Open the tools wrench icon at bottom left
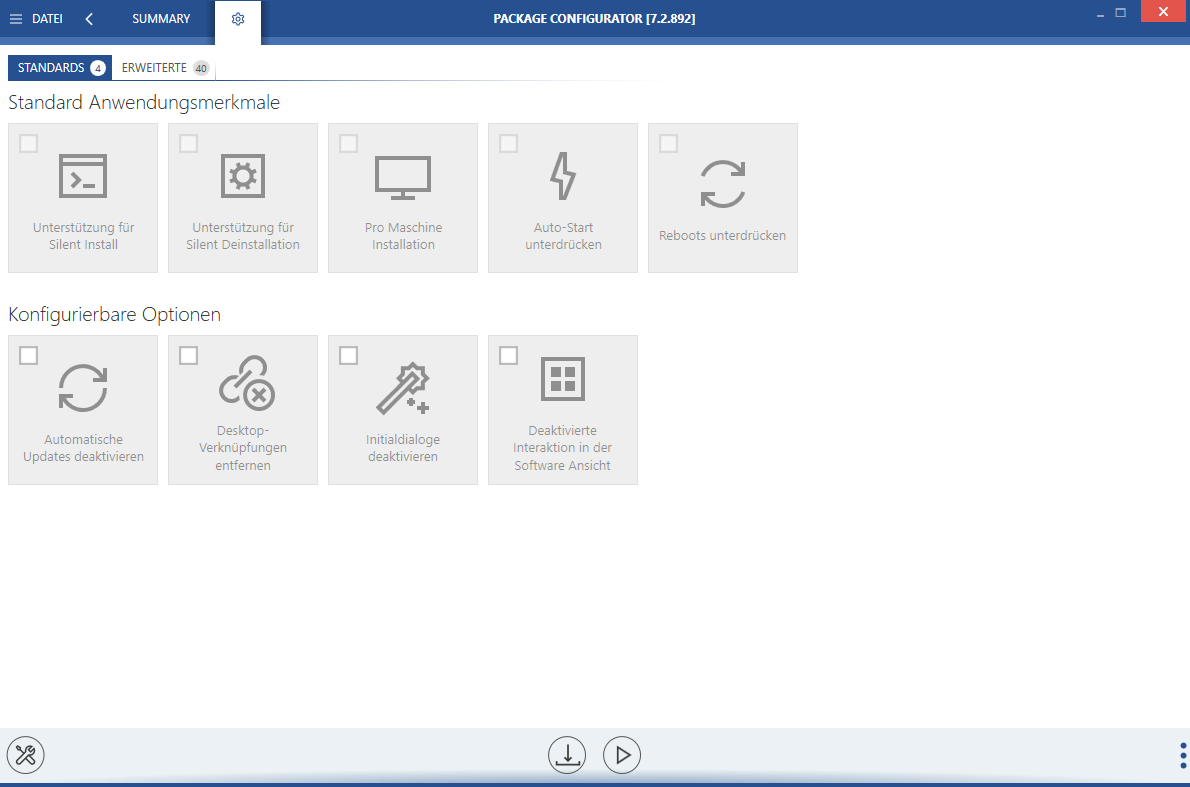1190x787 pixels. click(x=26, y=755)
